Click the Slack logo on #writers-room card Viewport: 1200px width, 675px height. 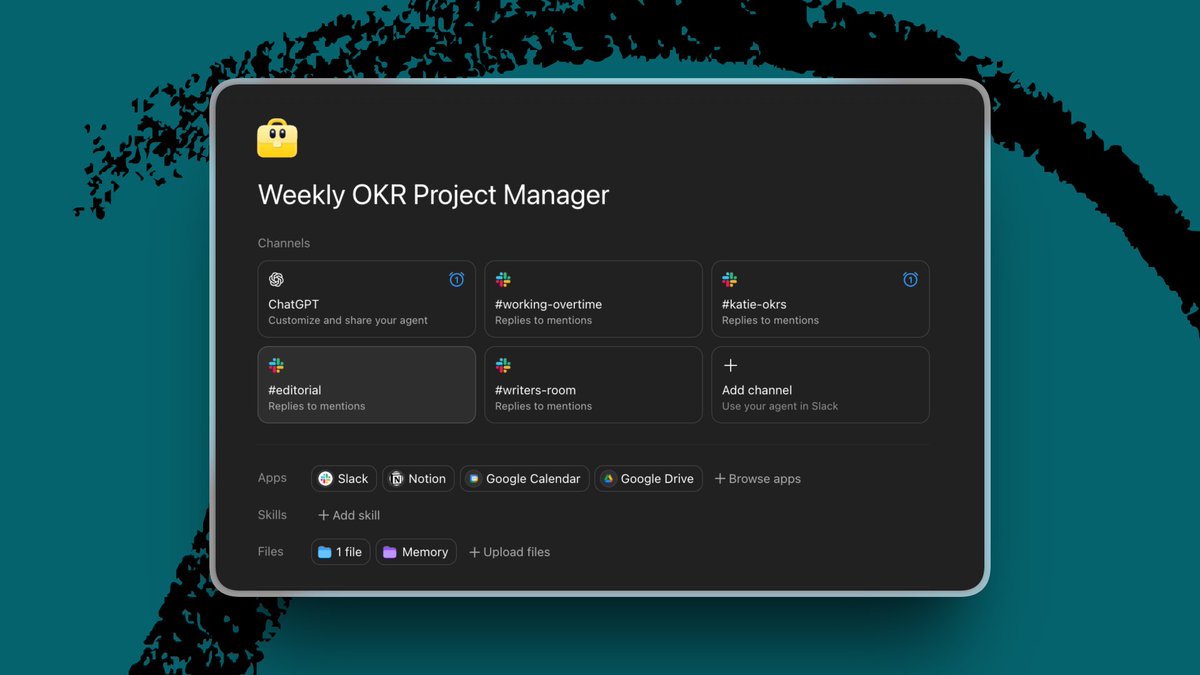click(503, 366)
